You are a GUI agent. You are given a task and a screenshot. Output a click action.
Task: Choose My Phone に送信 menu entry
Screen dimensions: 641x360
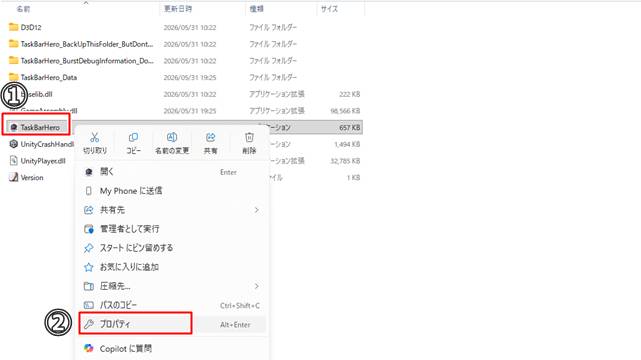(172, 191)
